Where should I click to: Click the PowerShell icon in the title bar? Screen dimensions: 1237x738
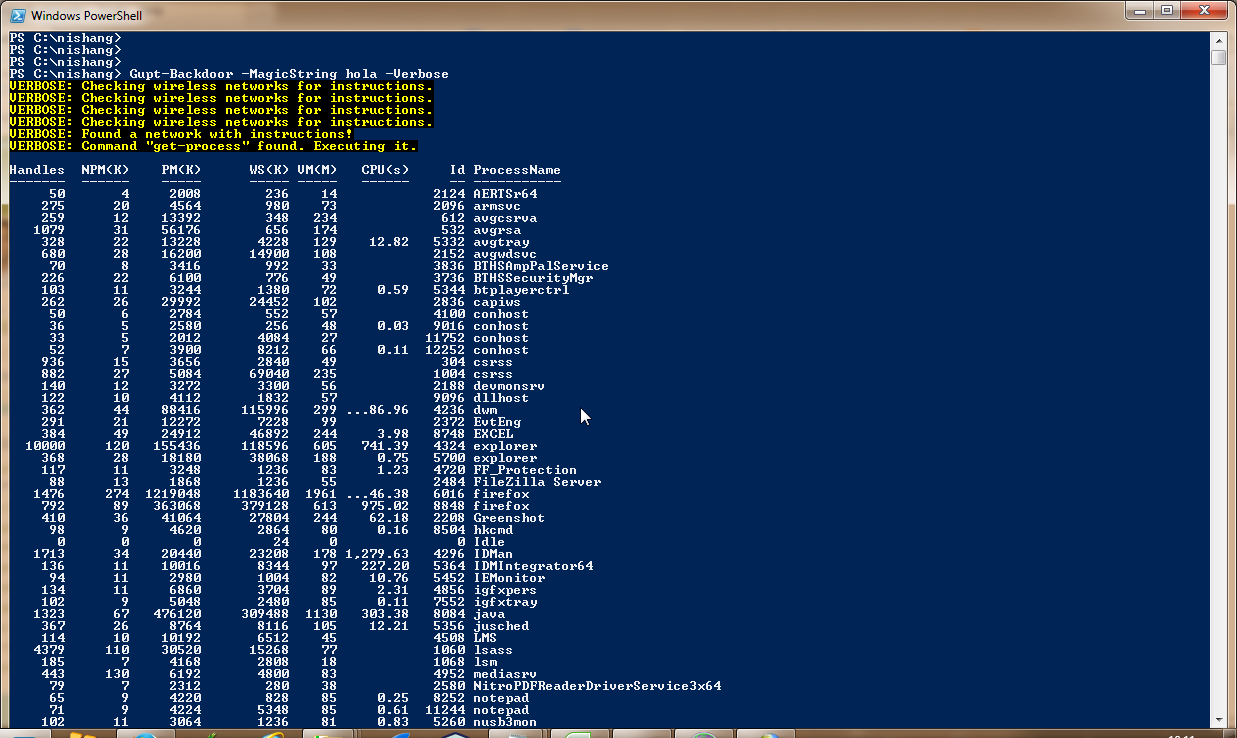pos(16,15)
